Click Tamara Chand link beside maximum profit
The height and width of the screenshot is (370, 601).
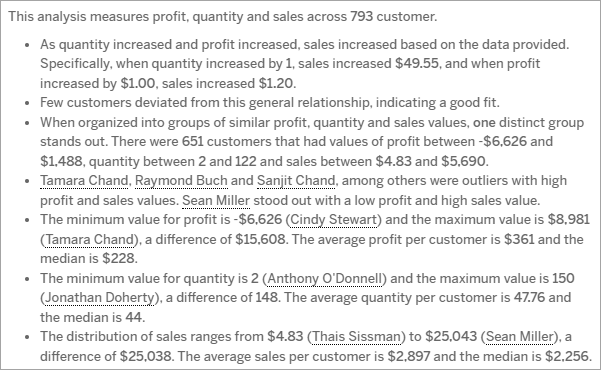[x=89, y=239]
